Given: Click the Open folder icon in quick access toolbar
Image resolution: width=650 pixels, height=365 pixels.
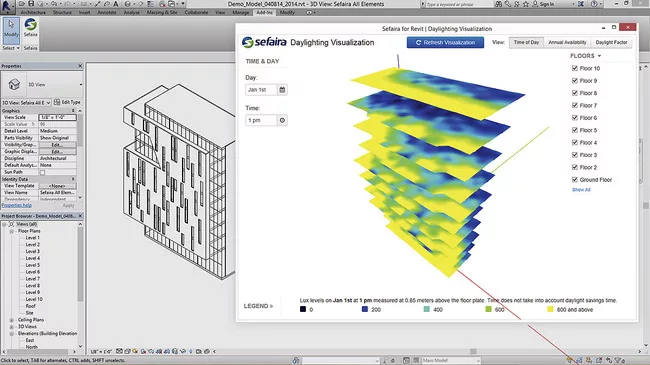Looking at the screenshot, I should click(22, 4).
